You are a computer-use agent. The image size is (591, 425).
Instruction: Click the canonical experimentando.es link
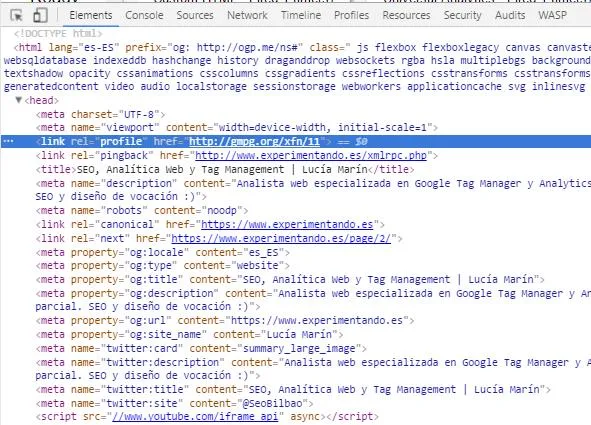click(287, 225)
